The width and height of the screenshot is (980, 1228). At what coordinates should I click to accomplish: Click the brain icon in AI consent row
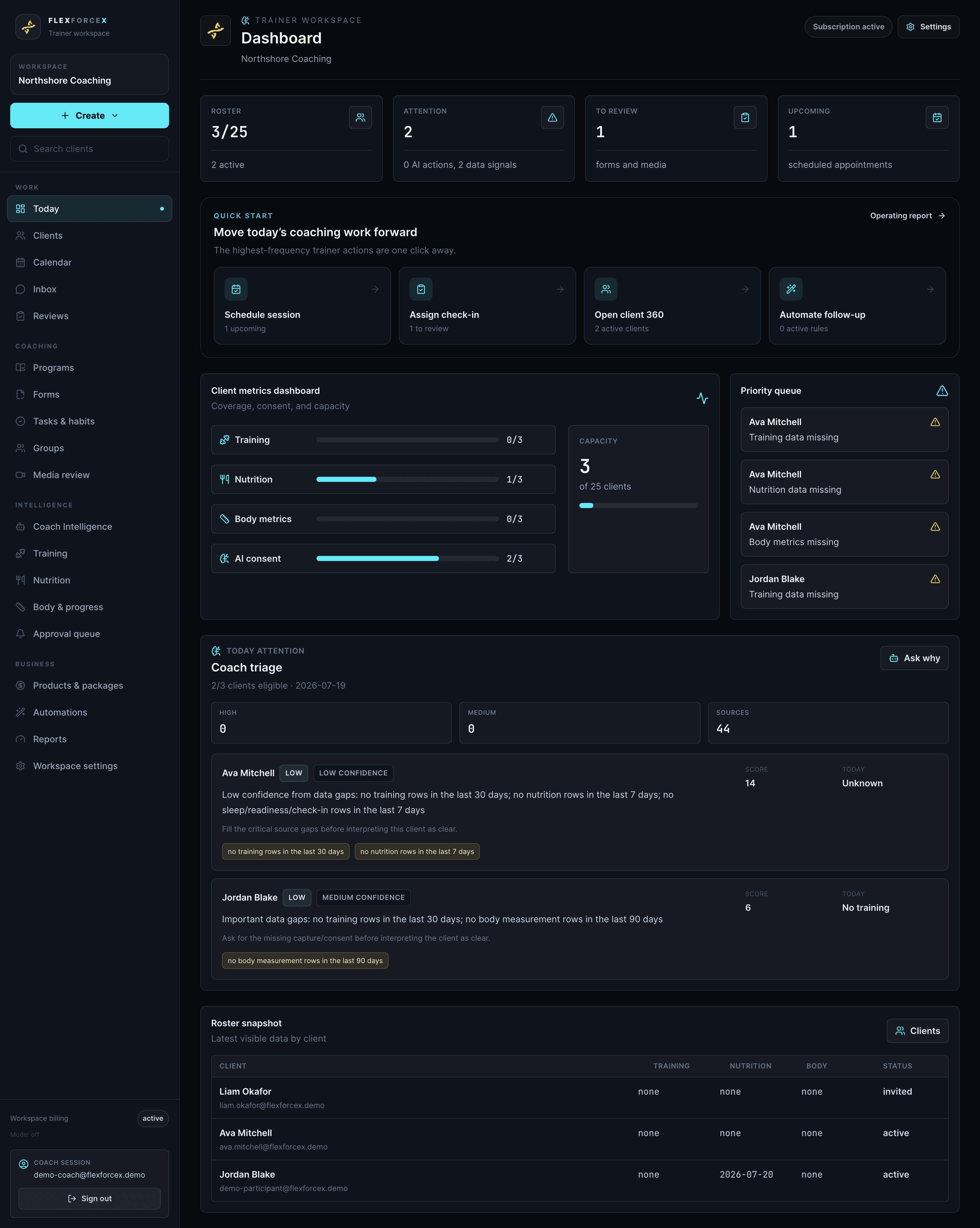(x=224, y=559)
